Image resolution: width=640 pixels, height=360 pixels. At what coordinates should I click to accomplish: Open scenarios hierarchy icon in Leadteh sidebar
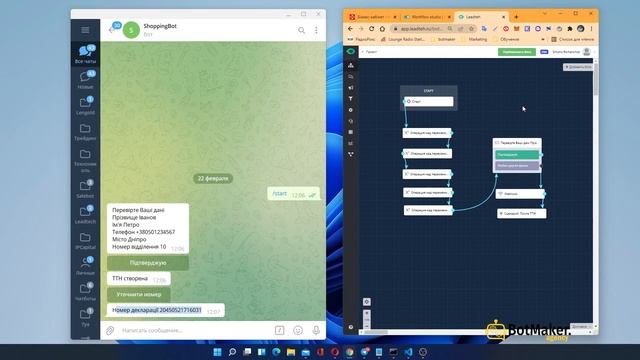(351, 65)
